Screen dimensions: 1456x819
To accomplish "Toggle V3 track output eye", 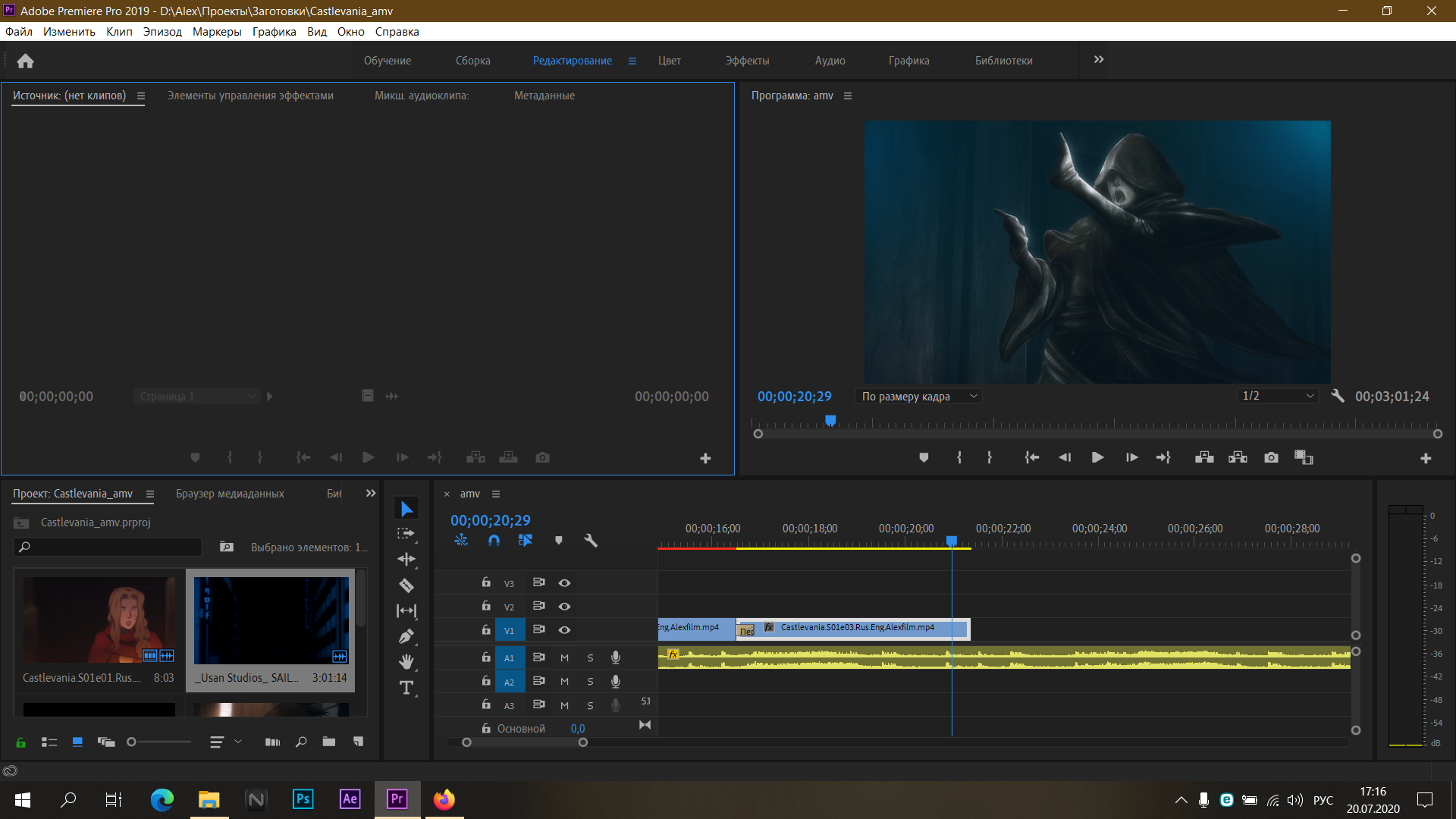I will (564, 583).
